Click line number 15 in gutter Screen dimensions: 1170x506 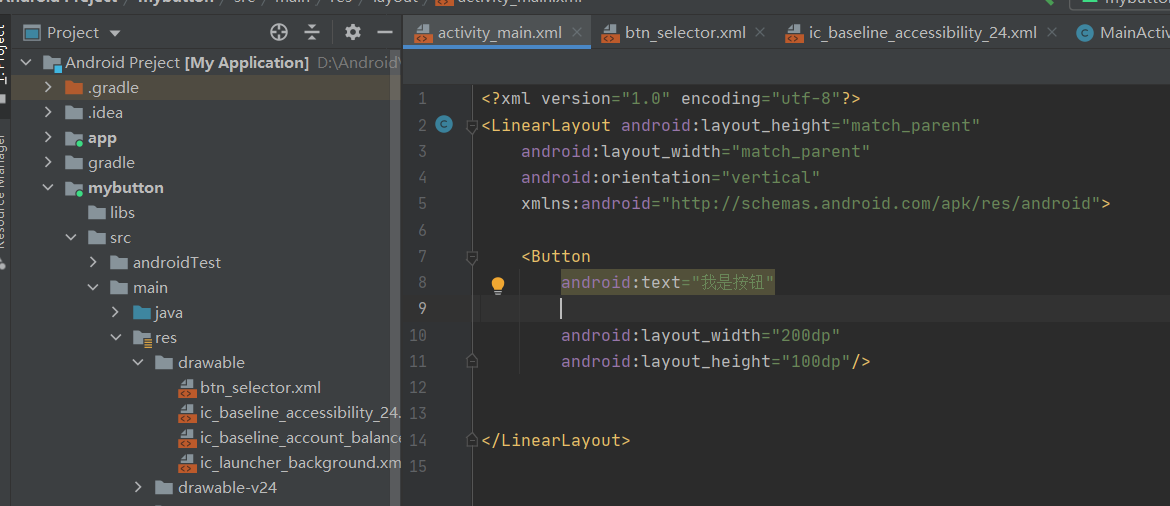[x=418, y=466]
